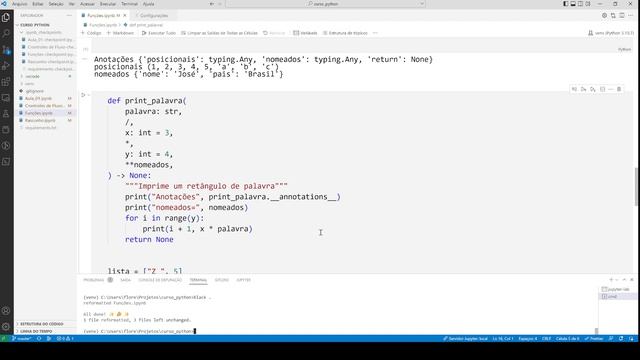Open the Testing flask view
640x360 pixels.
[6, 113]
